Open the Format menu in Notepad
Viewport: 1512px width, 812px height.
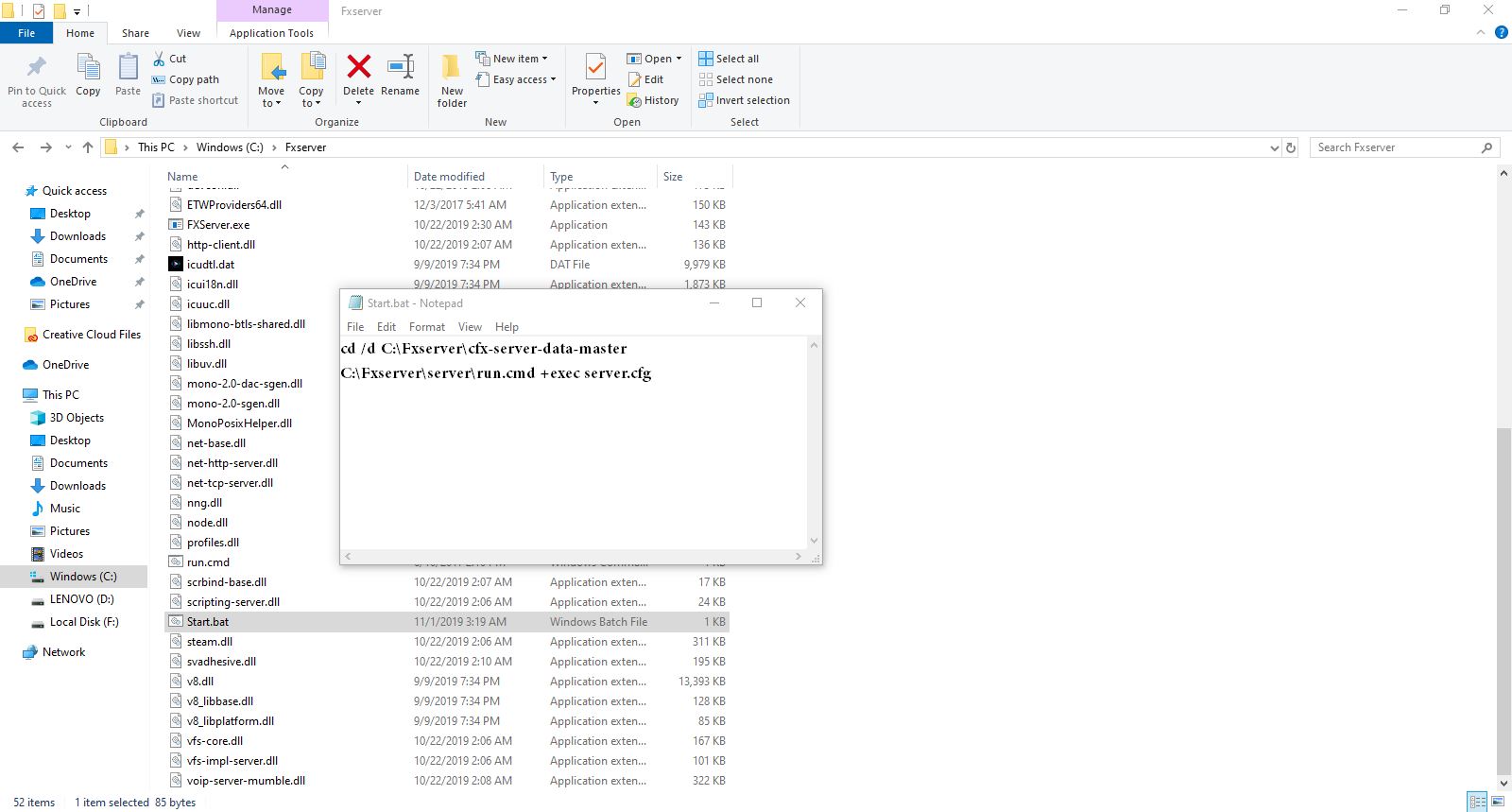pyautogui.click(x=426, y=327)
